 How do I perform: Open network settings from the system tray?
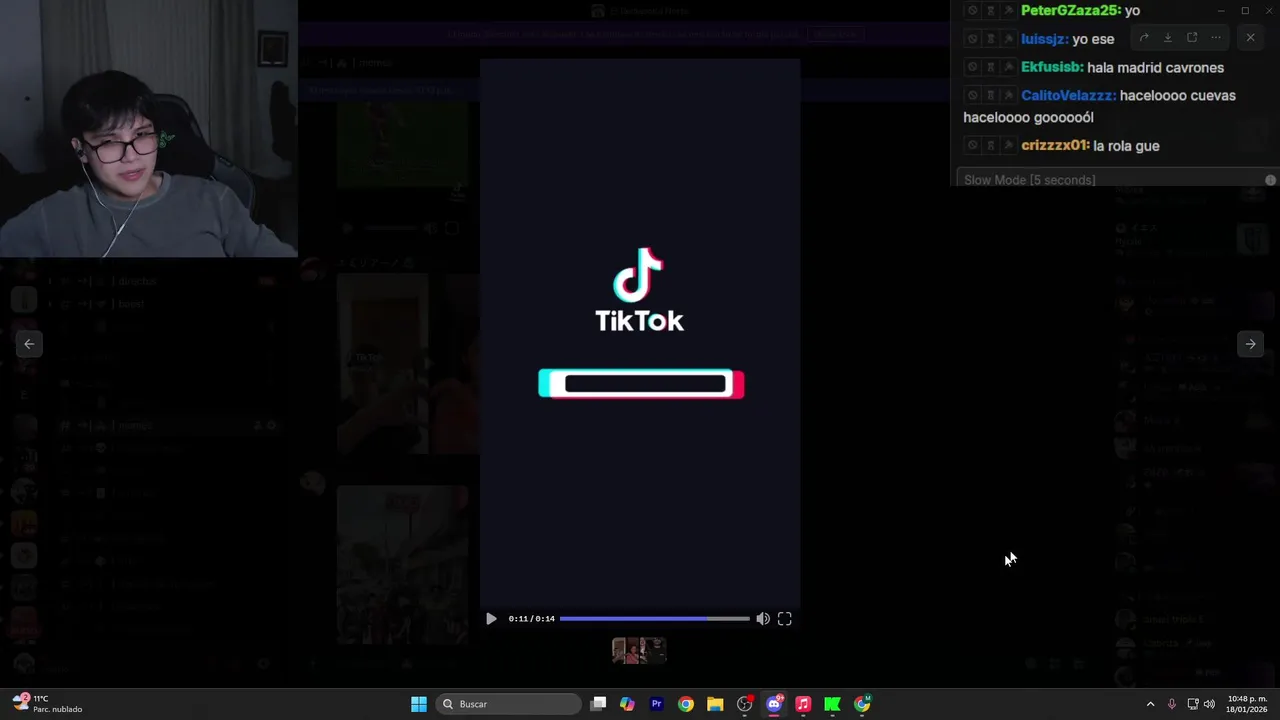pyautogui.click(x=1192, y=704)
